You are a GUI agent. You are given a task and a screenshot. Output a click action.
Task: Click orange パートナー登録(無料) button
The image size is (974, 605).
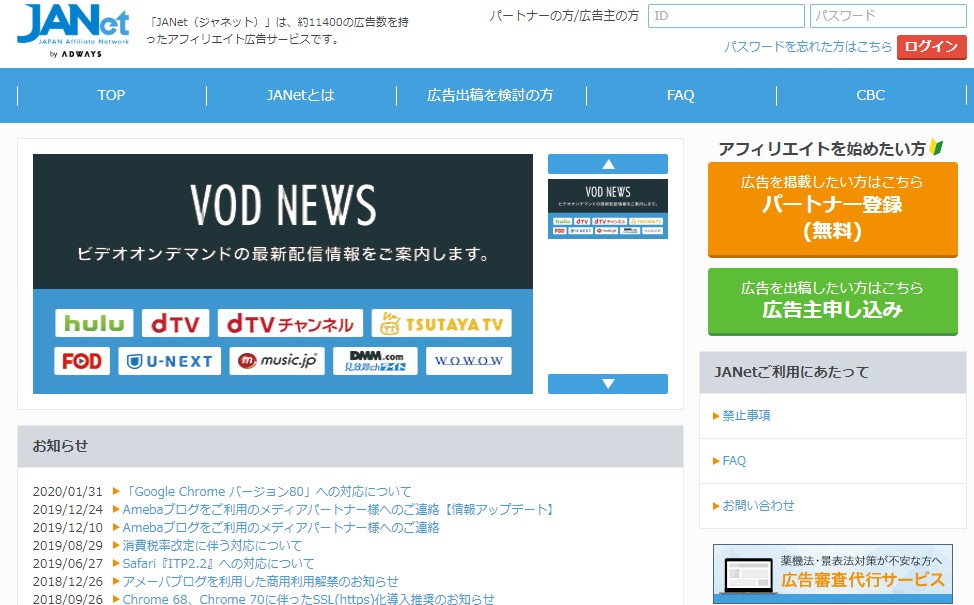(x=832, y=209)
